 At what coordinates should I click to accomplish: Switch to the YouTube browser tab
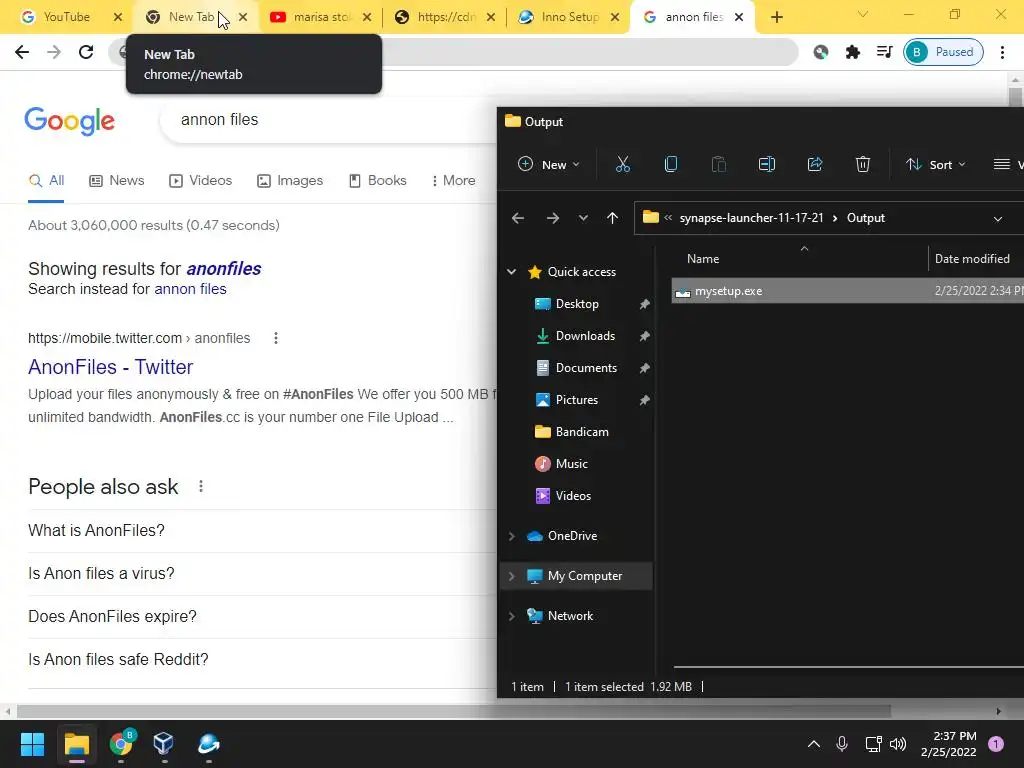coord(67,17)
